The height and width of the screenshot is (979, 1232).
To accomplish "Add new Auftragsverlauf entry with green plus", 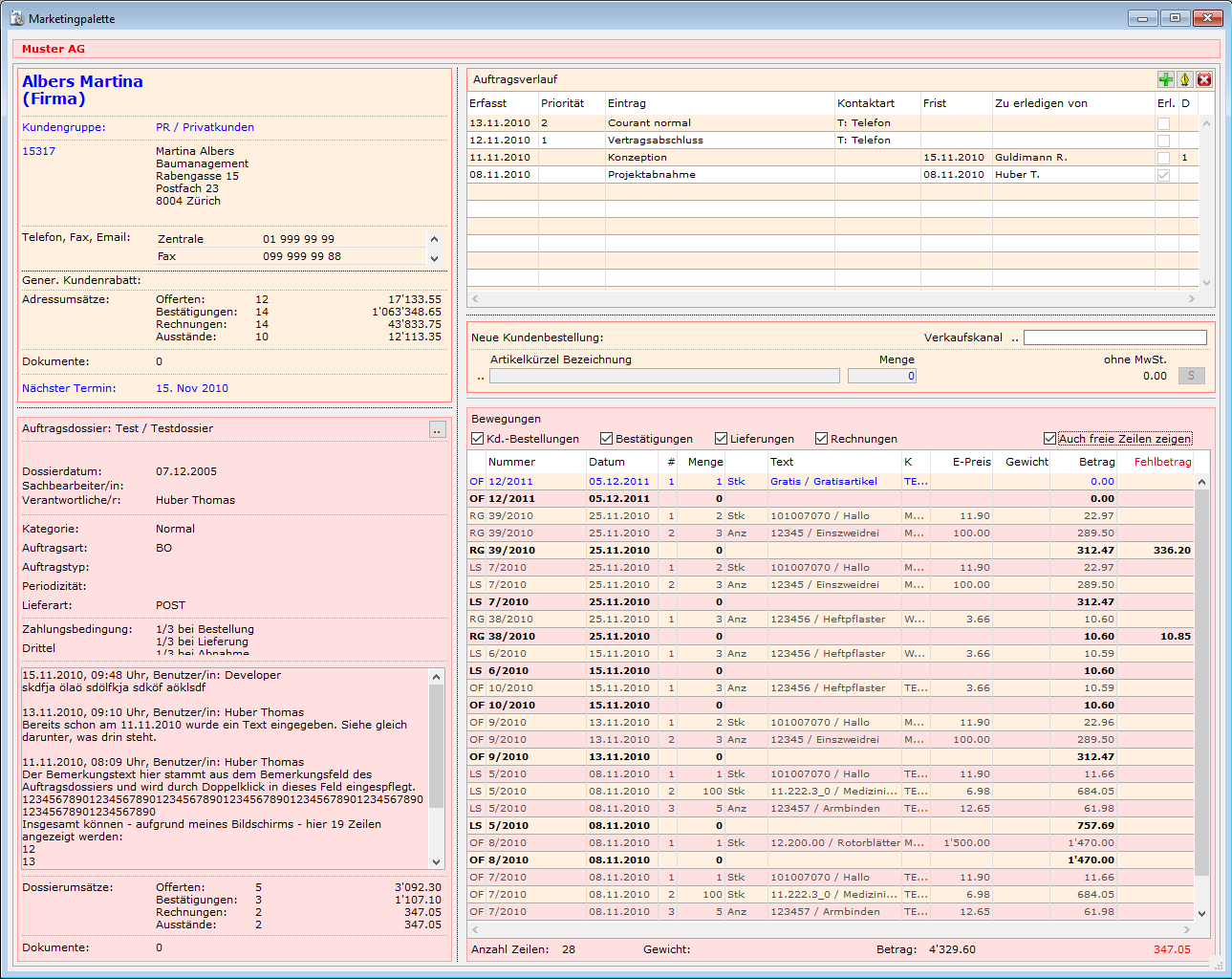I will coord(1165,79).
